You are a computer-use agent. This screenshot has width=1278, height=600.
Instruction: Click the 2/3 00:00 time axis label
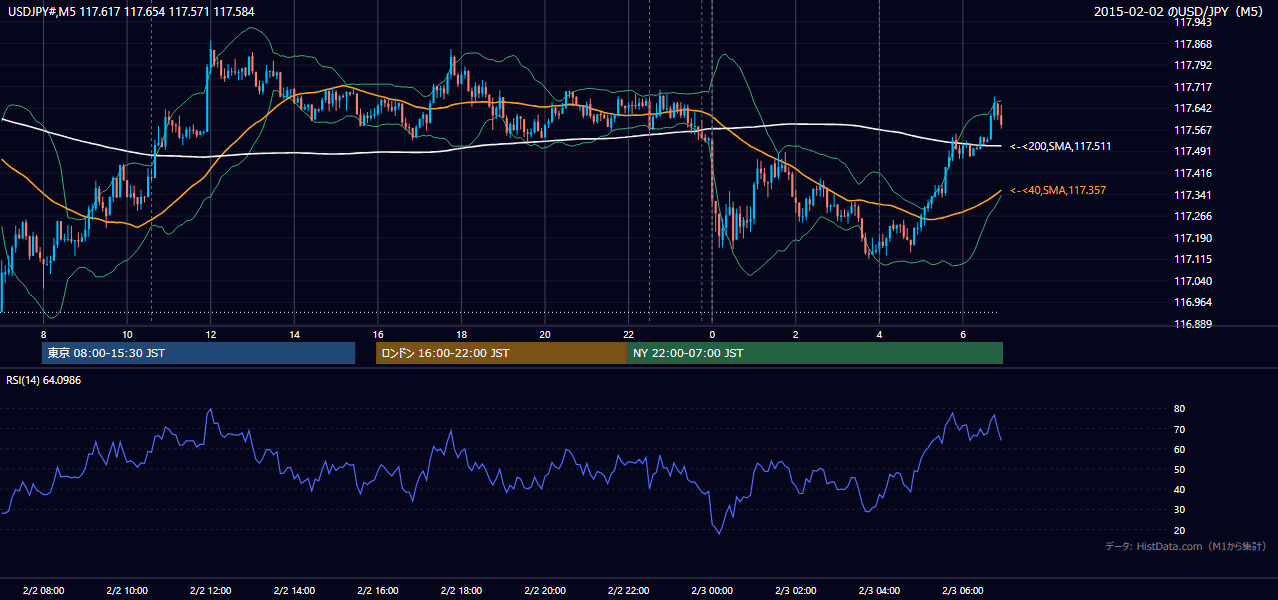click(x=712, y=591)
